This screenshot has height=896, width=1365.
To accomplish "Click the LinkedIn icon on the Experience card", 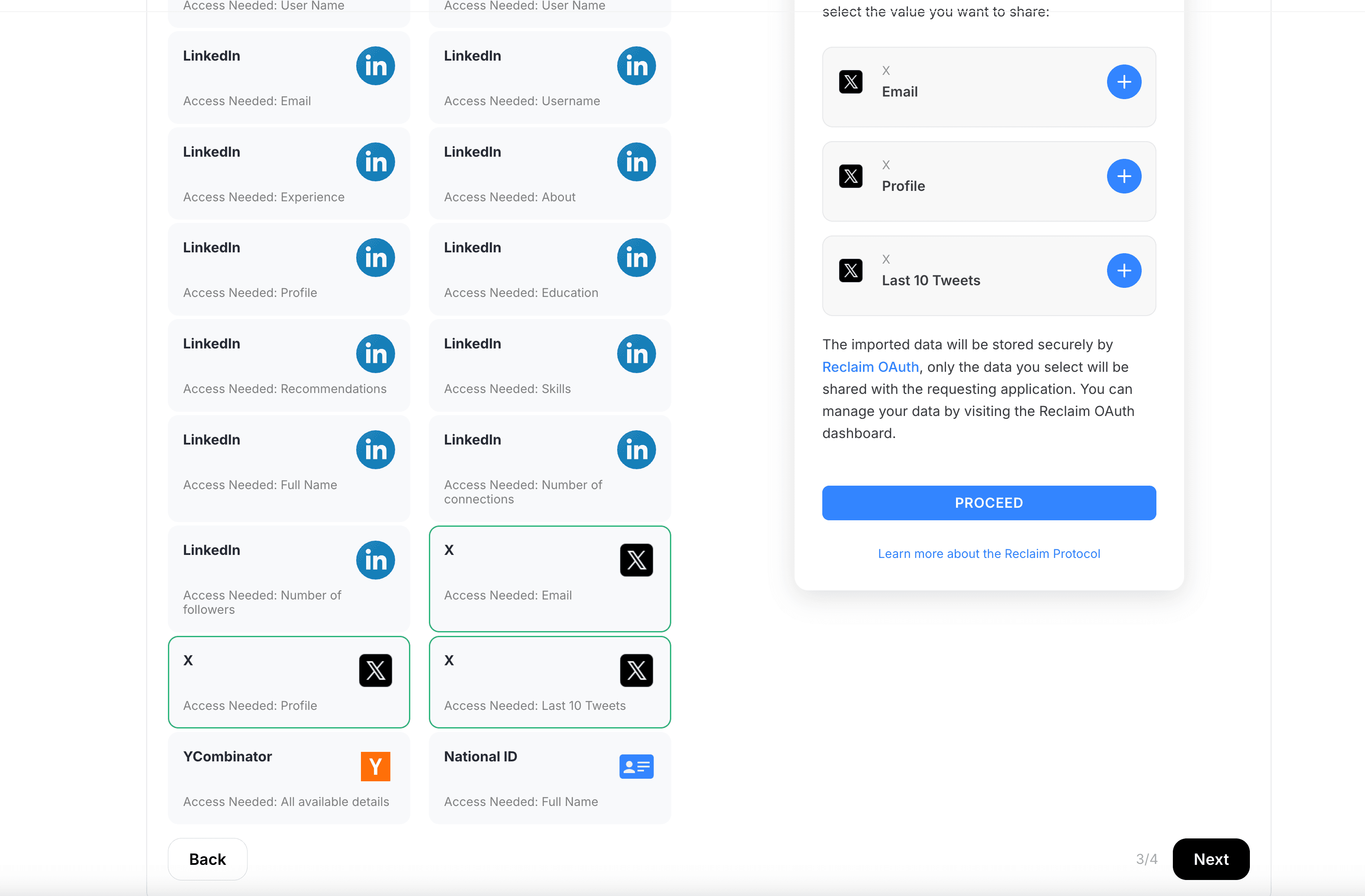I will [x=376, y=162].
